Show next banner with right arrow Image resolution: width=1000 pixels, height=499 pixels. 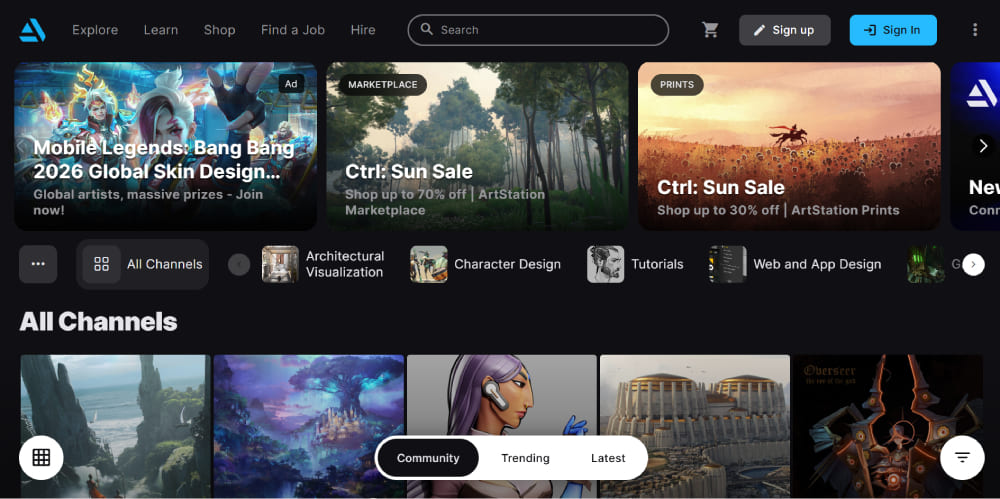pos(983,146)
